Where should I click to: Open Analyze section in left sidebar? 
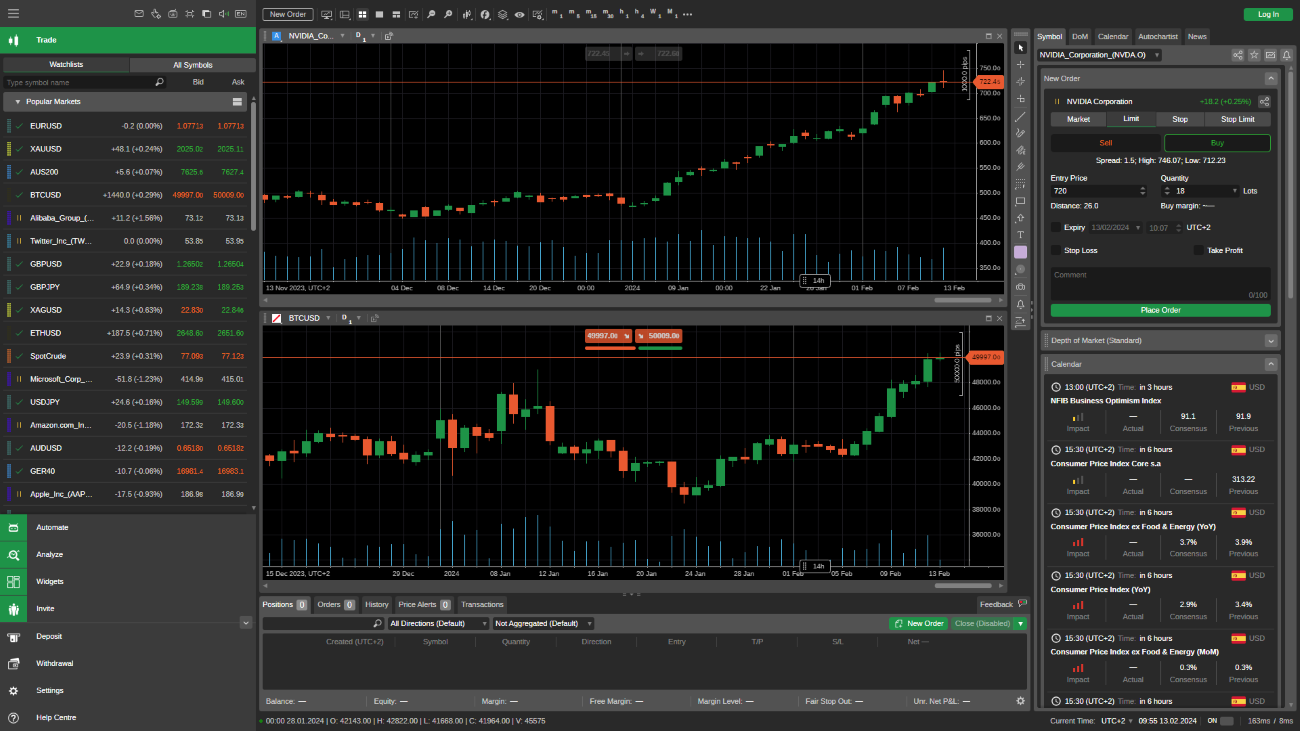pyautogui.click(x=49, y=554)
